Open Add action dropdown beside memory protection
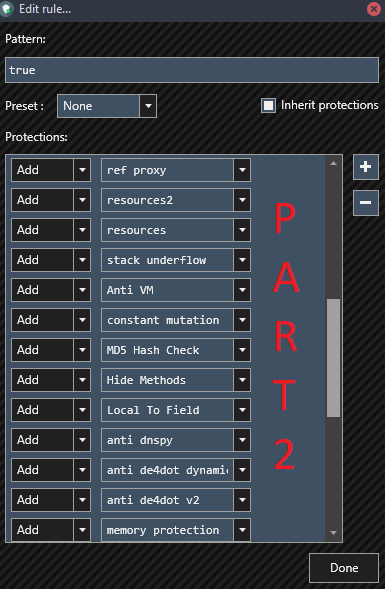This screenshot has width=385, height=589. click(51, 530)
